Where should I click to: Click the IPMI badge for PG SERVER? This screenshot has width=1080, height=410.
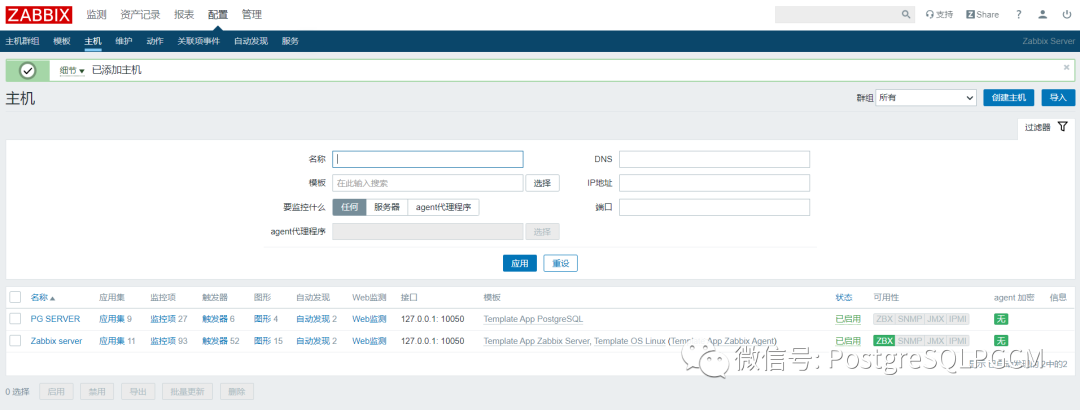tap(958, 319)
